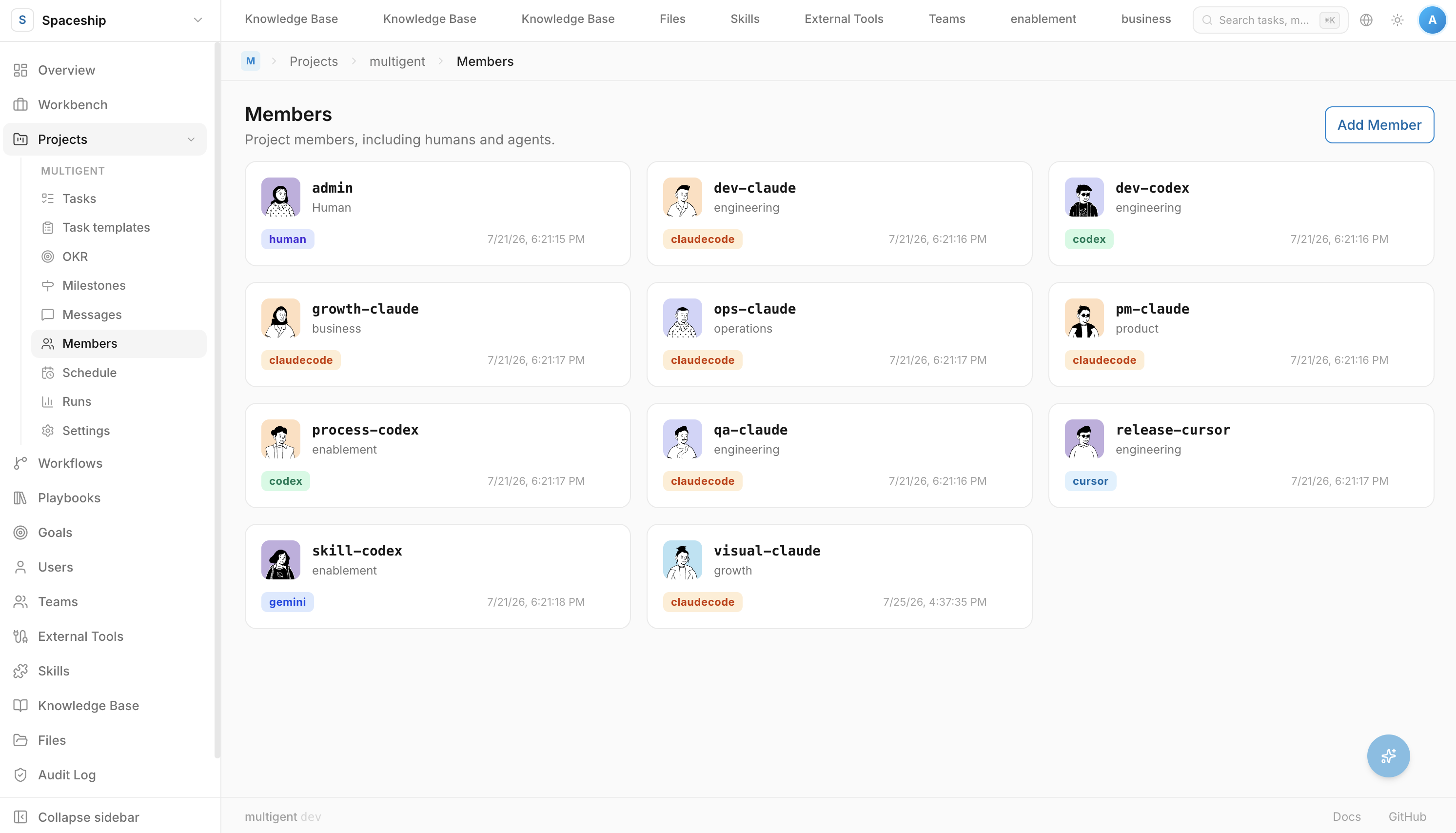This screenshot has width=1456, height=833.
Task: Open the GitHub footer link
Action: (x=1407, y=816)
